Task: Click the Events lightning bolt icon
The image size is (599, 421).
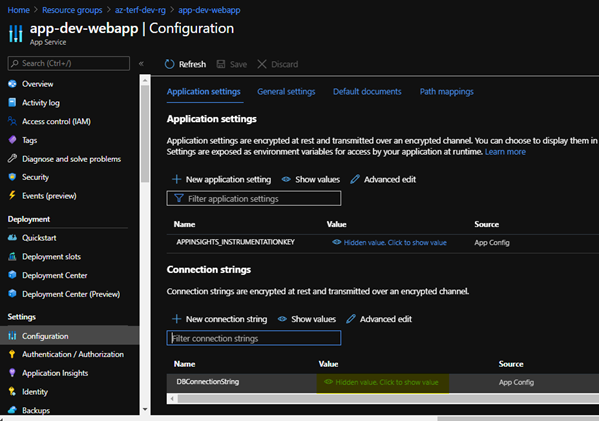Action: (x=12, y=195)
